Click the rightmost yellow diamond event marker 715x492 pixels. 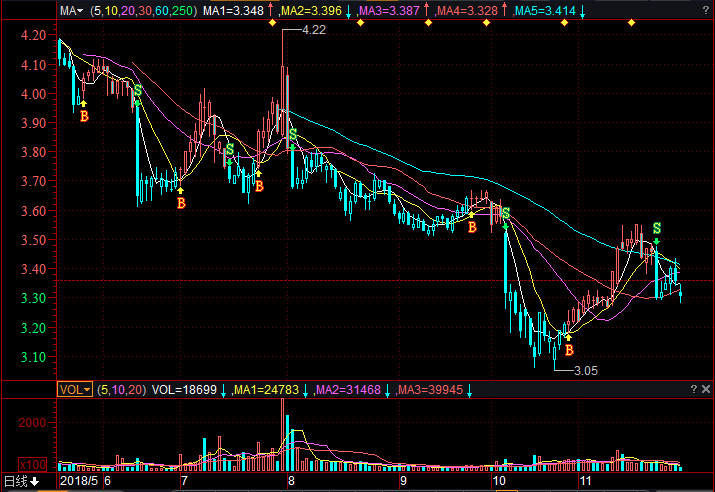coord(631,23)
